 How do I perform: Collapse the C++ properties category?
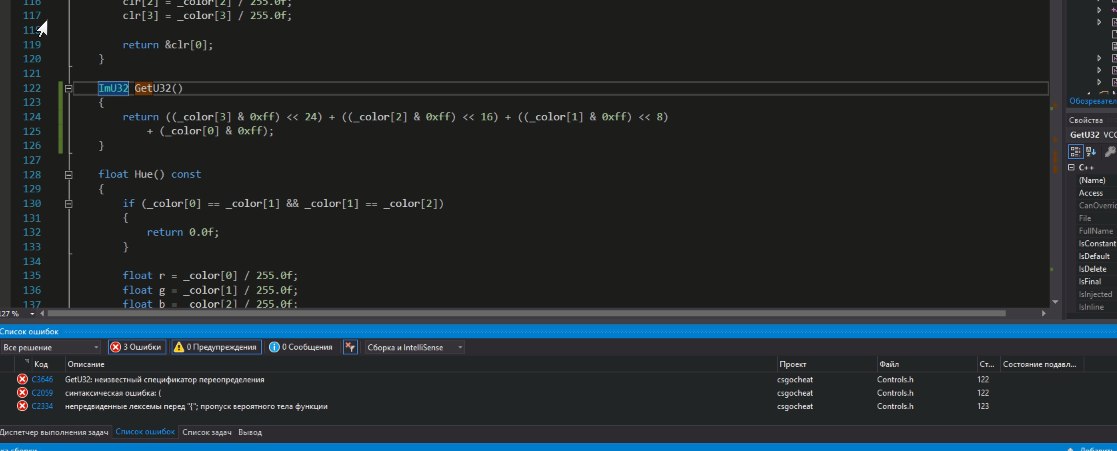[x=1071, y=167]
